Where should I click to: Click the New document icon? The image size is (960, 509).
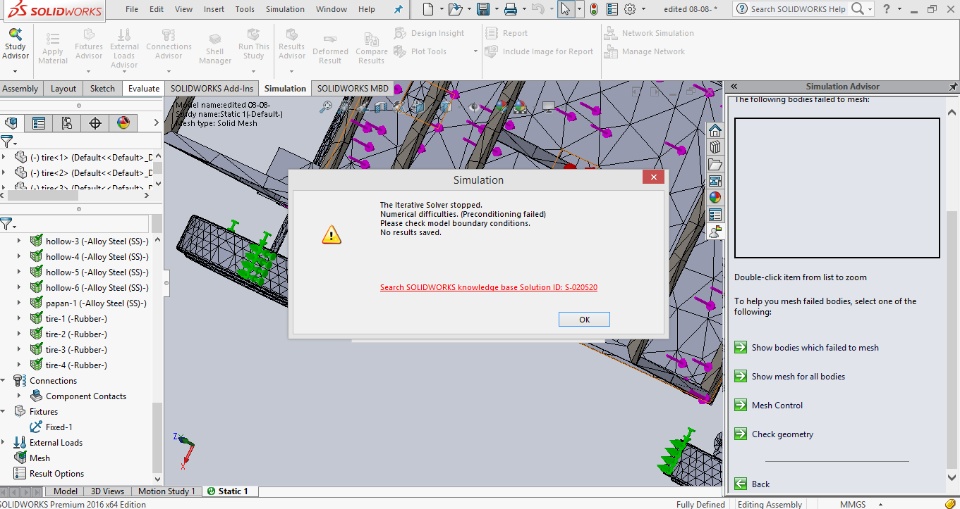[429, 9]
